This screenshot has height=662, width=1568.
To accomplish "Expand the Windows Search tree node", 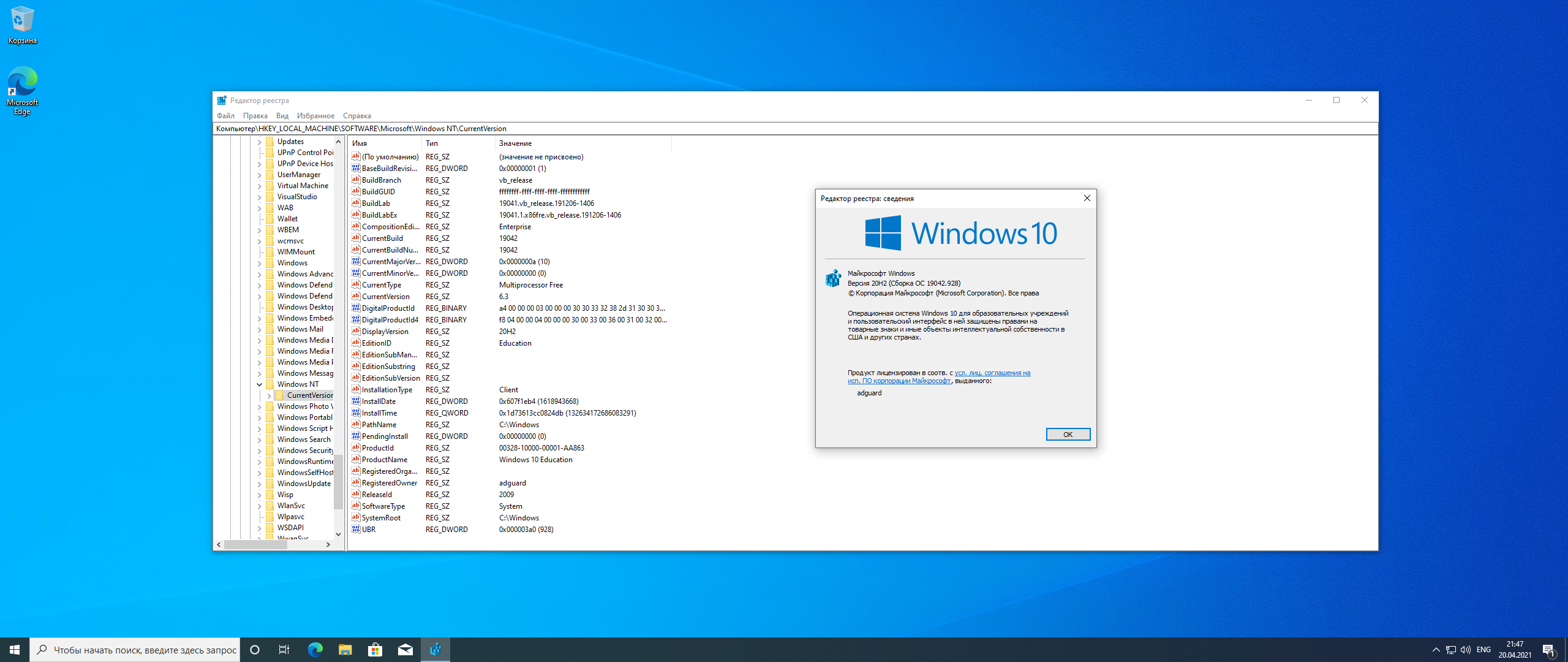I will pos(260,439).
